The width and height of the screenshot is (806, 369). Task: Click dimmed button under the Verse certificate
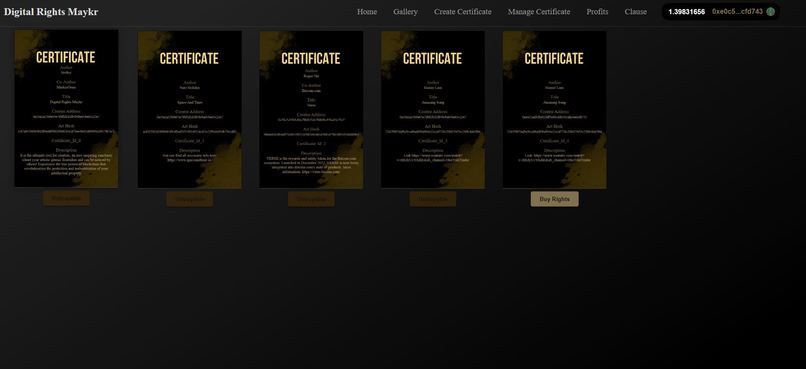pos(311,199)
